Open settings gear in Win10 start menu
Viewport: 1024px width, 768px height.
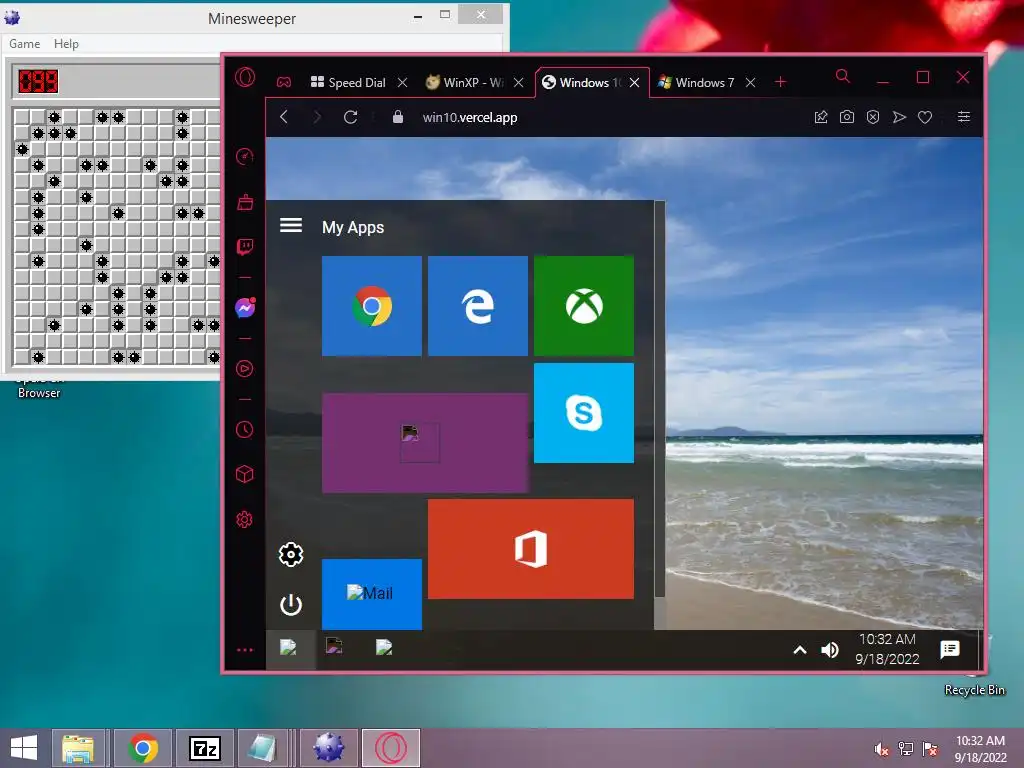[291, 554]
